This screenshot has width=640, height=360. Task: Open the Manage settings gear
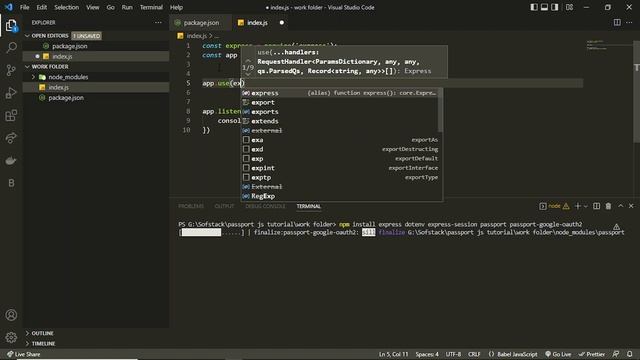(x=11, y=337)
